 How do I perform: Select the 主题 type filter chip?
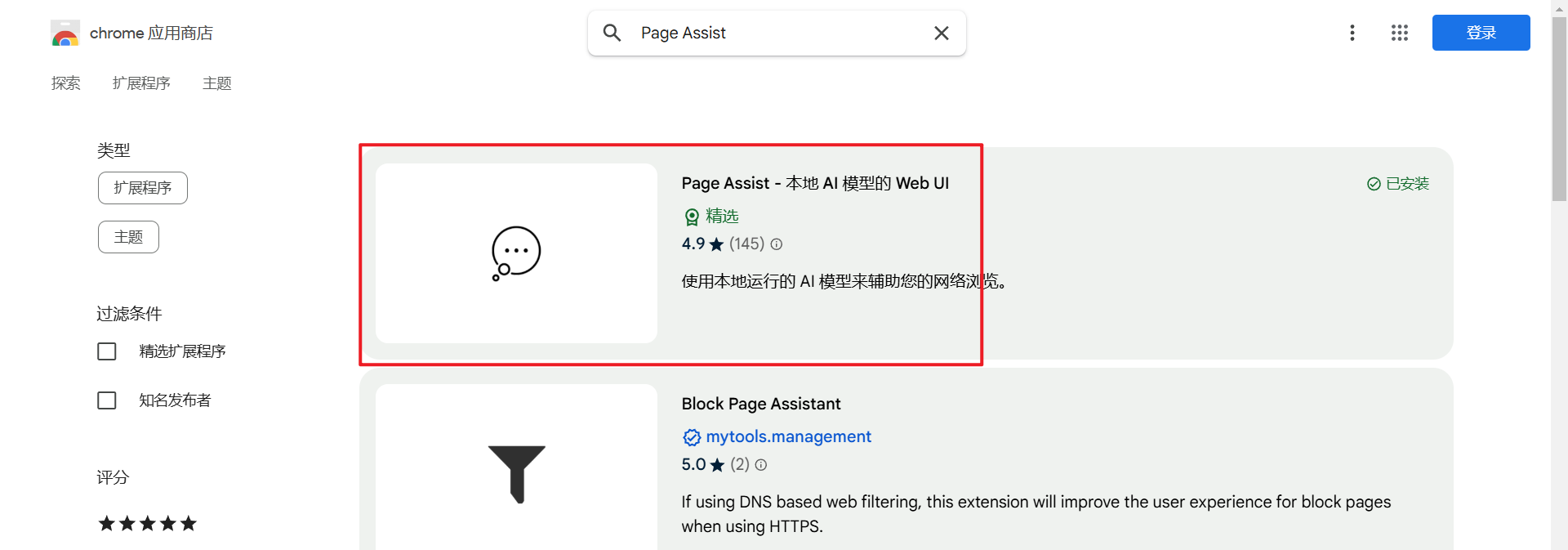point(128,237)
